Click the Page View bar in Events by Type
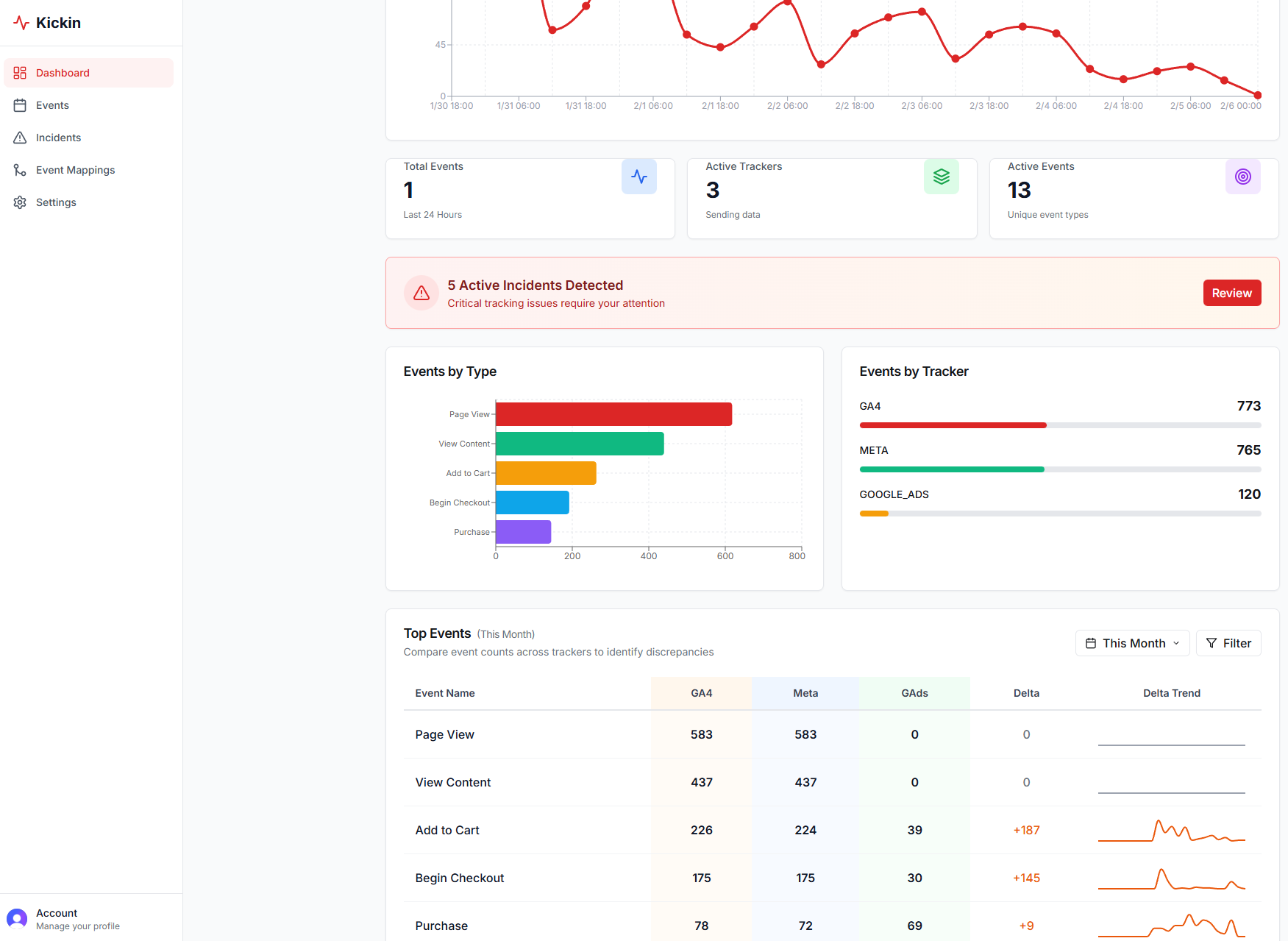 click(613, 413)
